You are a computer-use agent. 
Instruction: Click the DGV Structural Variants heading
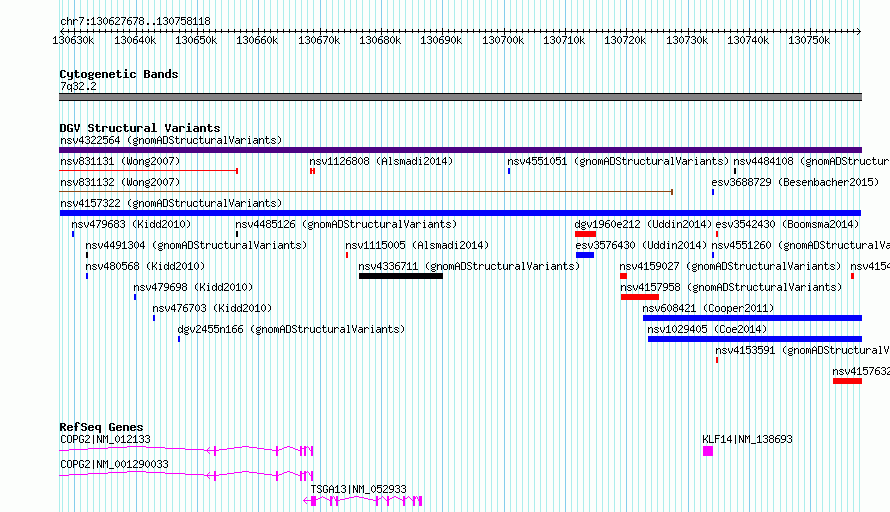(140, 128)
